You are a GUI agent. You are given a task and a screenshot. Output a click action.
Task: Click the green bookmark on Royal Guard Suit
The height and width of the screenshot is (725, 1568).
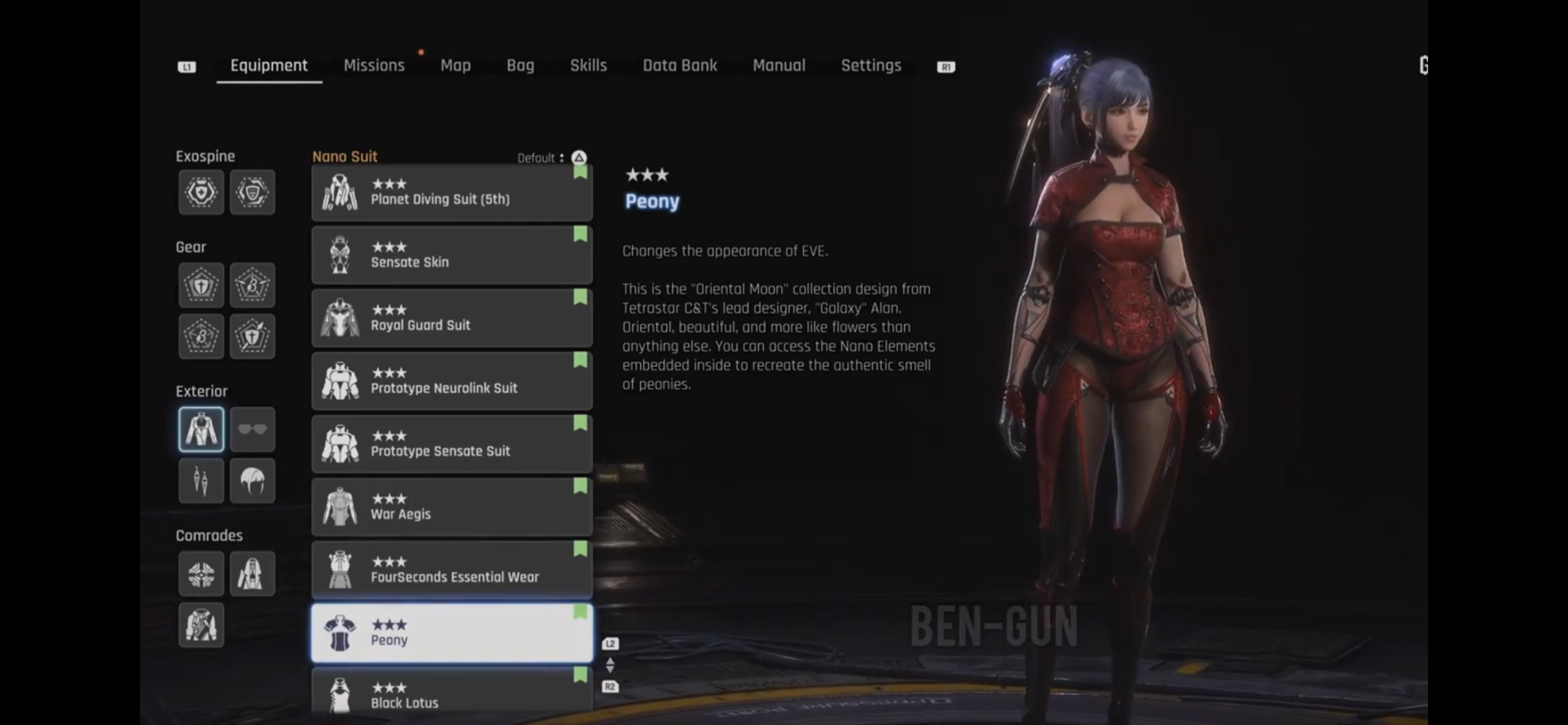click(x=580, y=297)
